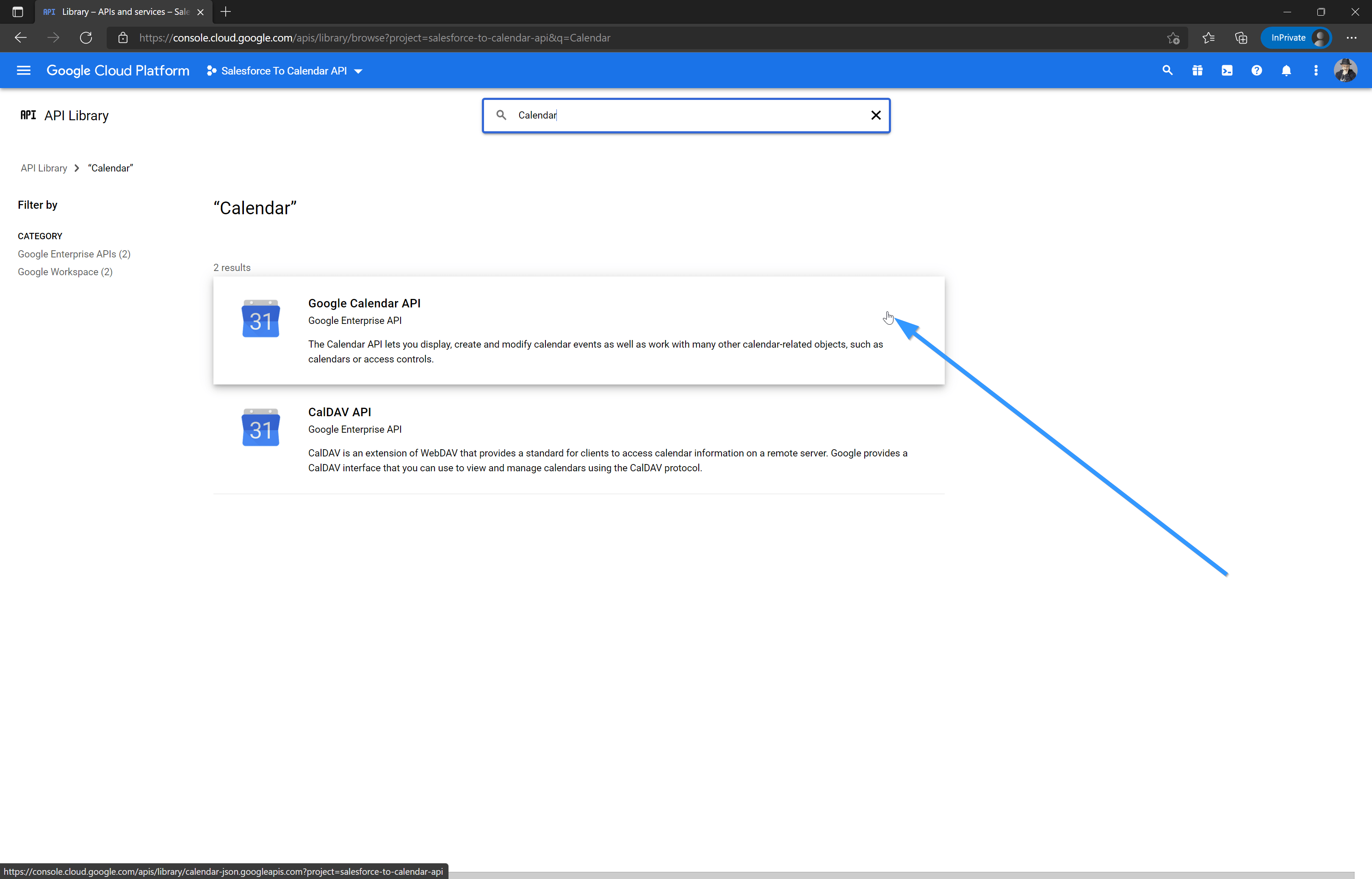
Task: Open the Help question mark icon
Action: click(x=1256, y=70)
